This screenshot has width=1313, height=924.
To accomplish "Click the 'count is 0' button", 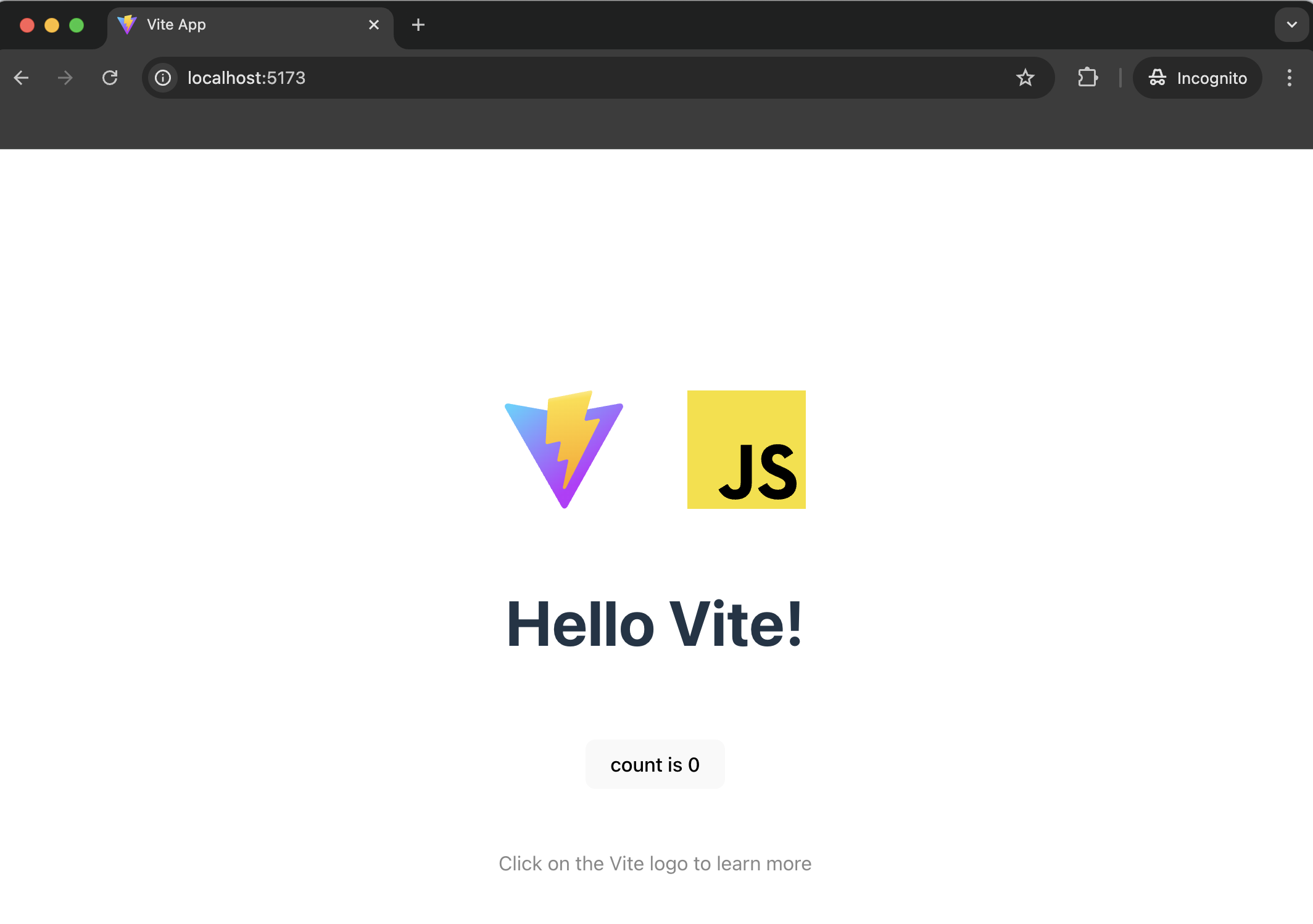I will click(x=655, y=764).
